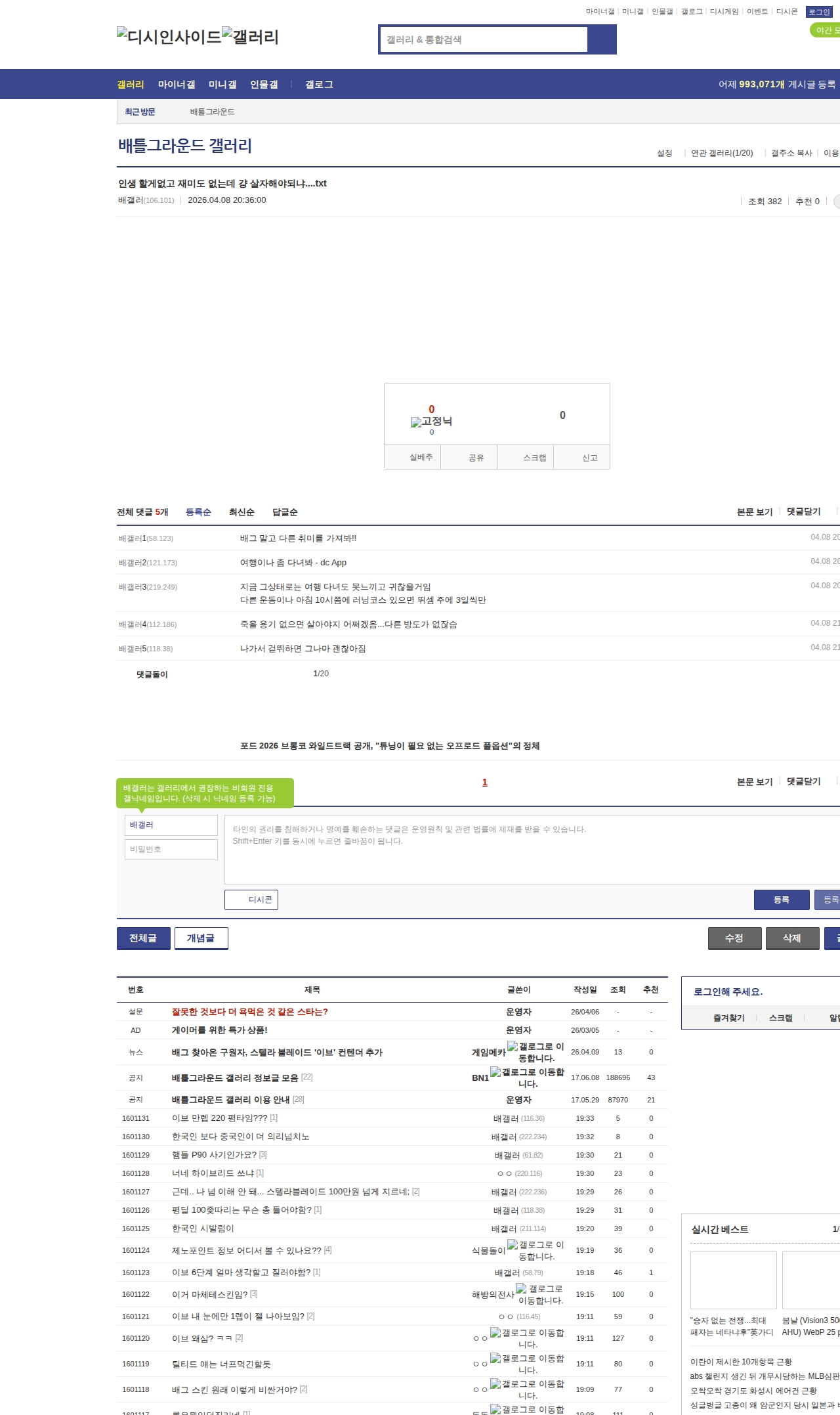Collapse comments with 댓글닫기 above the list

(x=804, y=512)
